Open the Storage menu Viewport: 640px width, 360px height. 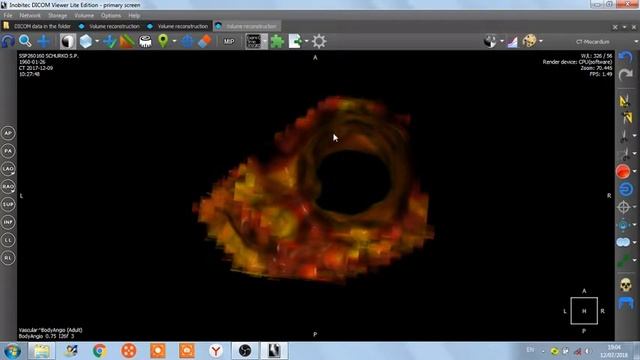coord(58,16)
